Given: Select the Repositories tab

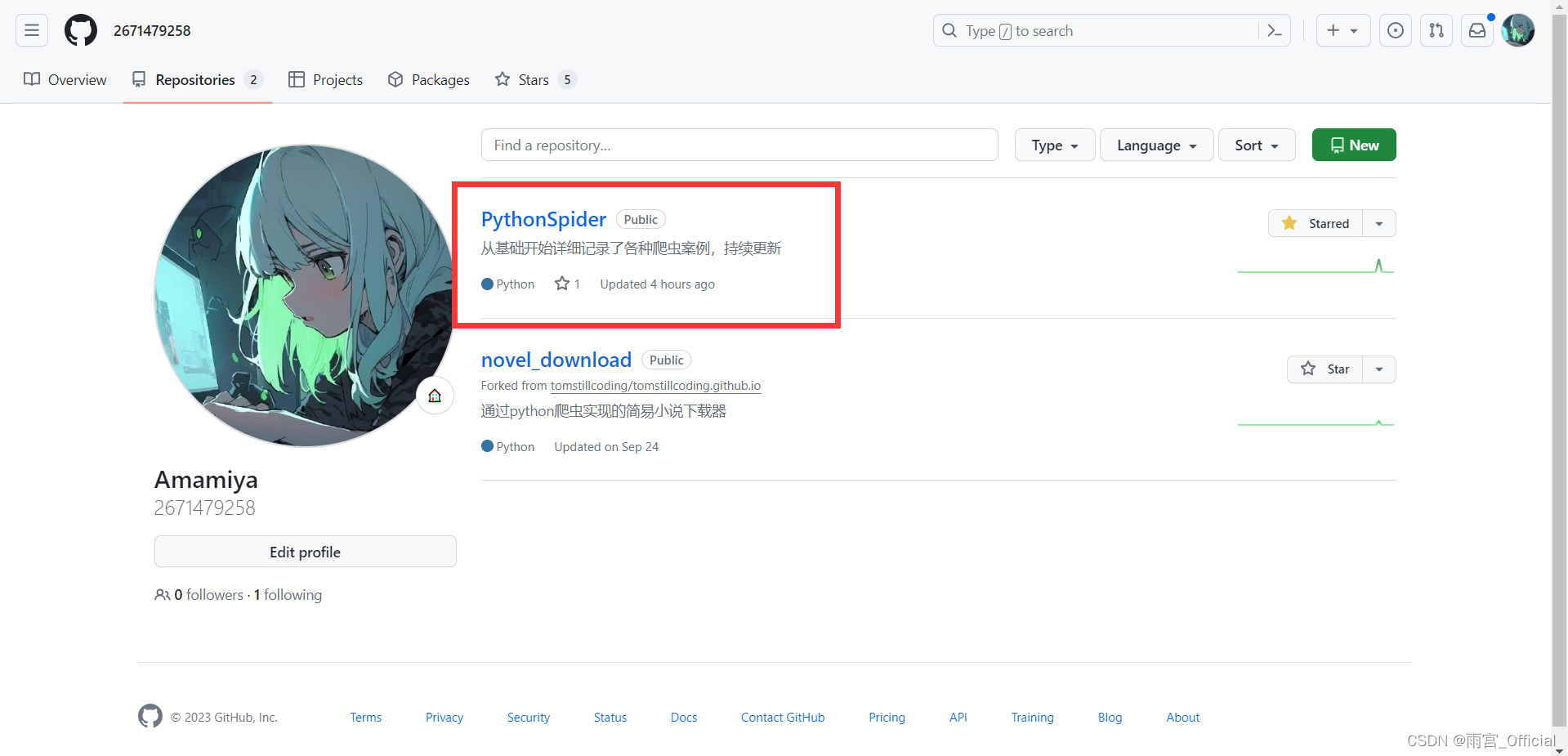Looking at the screenshot, I should point(197,79).
